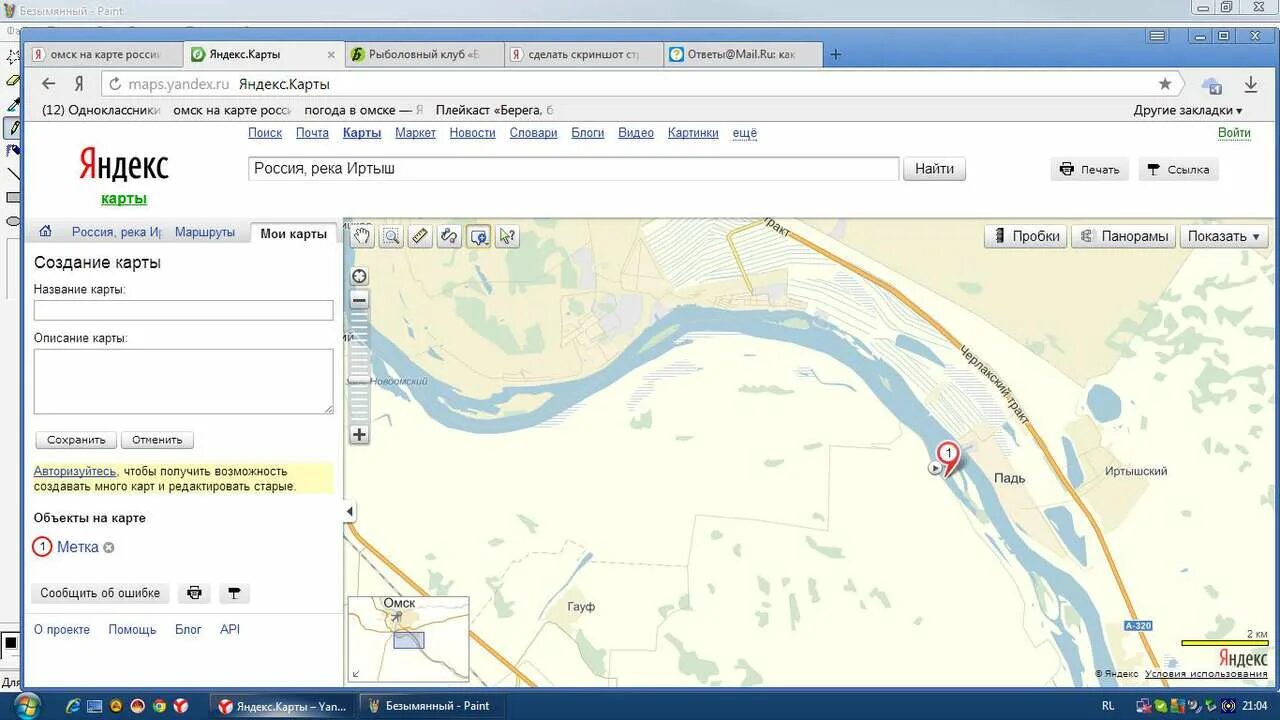Open the Другие закладки bookmarks dropdown
This screenshot has width=1280, height=720.
coord(1188,110)
